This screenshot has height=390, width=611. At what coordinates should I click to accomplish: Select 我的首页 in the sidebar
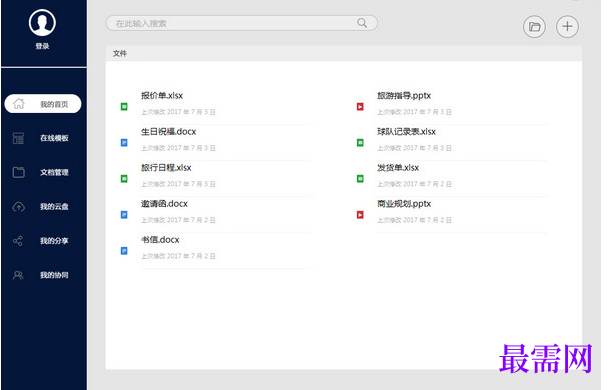tap(43, 104)
